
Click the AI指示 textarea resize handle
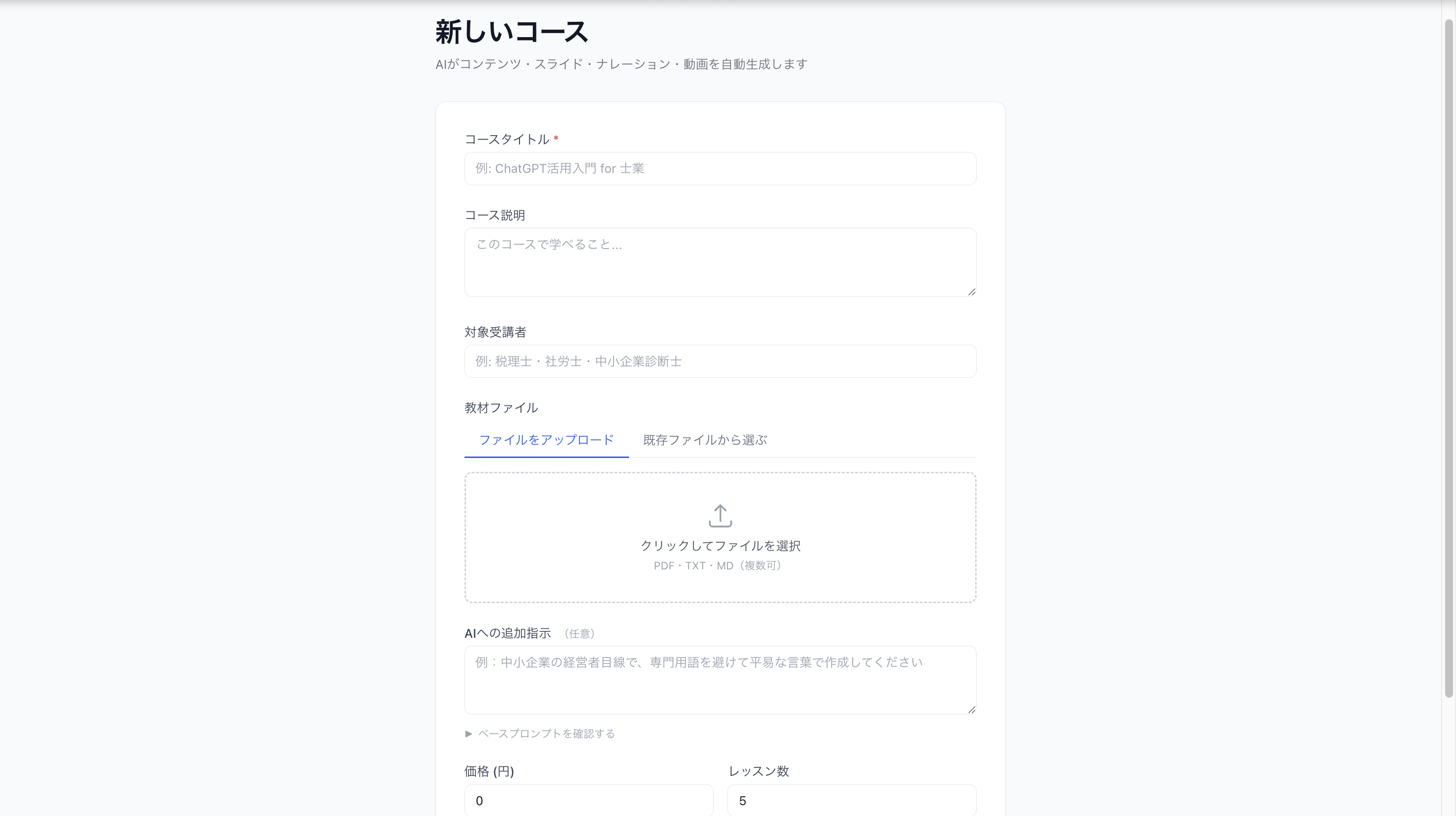(x=972, y=711)
